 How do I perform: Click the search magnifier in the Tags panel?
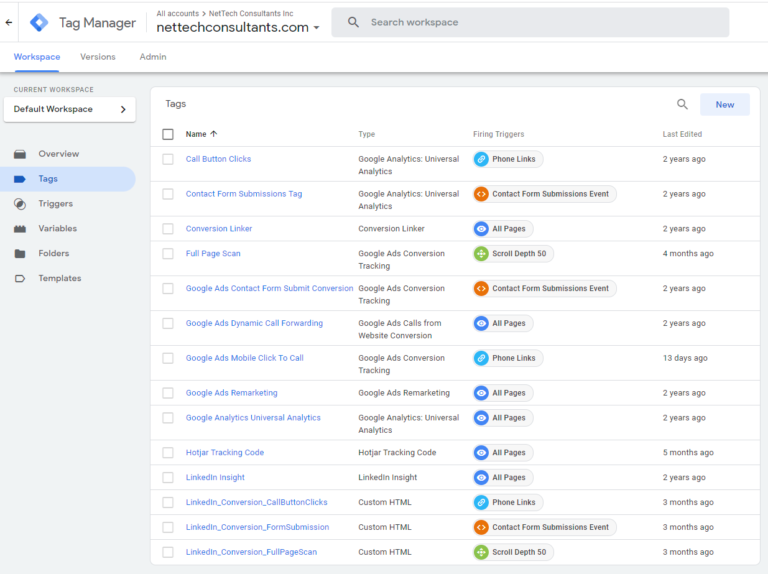pos(682,104)
